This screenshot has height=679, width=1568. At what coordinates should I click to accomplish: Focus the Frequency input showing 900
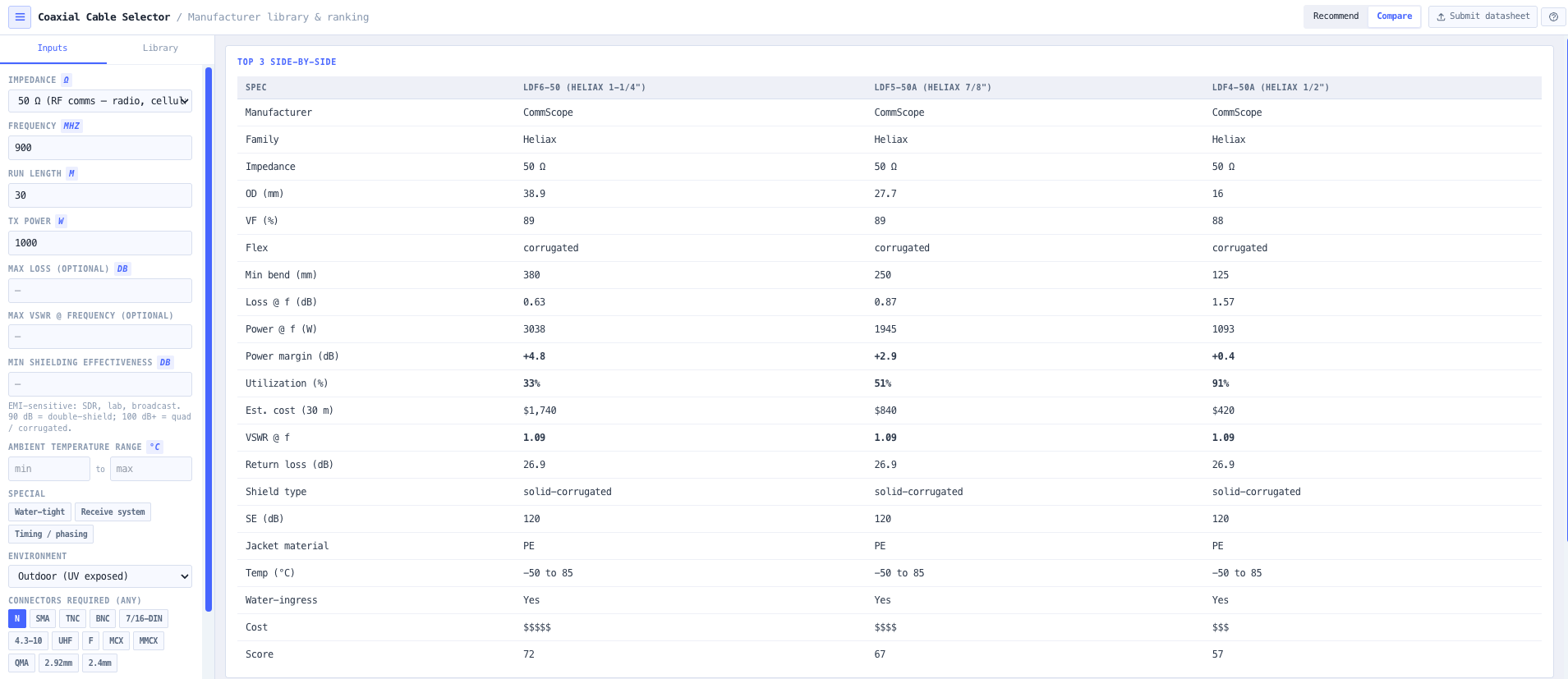pos(100,148)
